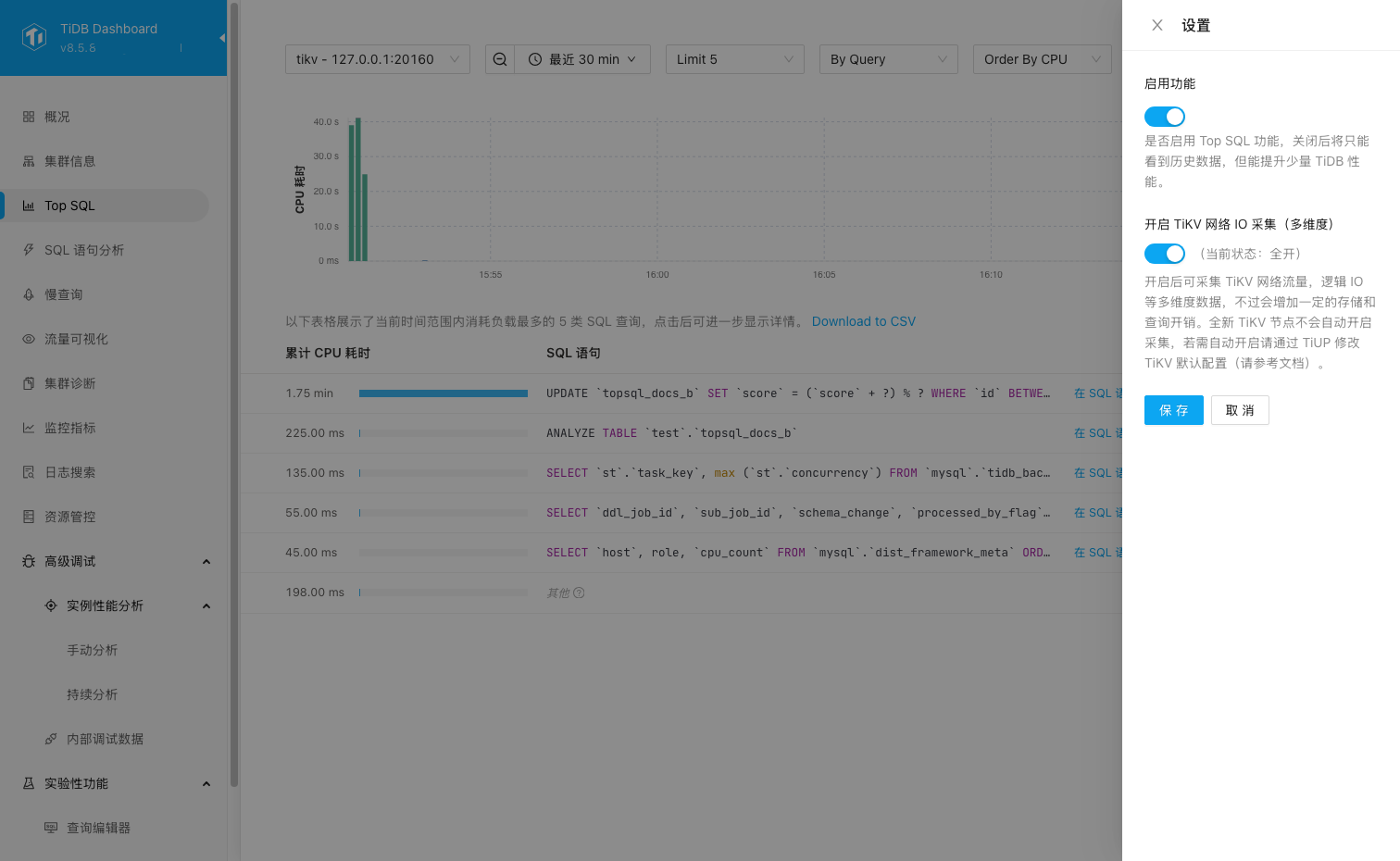Open the 慢查询 slow query icon
The height and width of the screenshot is (861, 1400).
coord(29,293)
